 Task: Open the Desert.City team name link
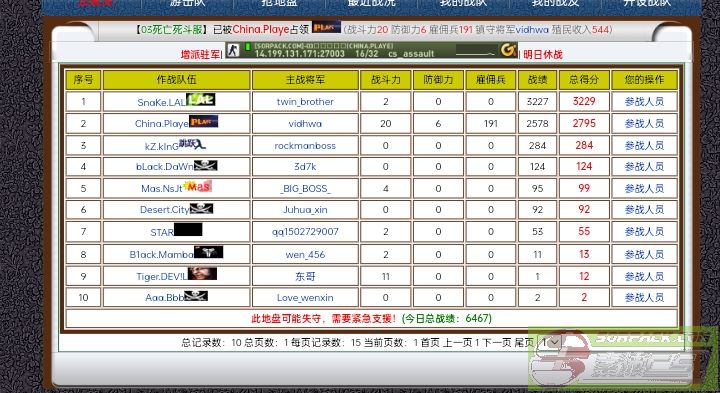click(165, 210)
